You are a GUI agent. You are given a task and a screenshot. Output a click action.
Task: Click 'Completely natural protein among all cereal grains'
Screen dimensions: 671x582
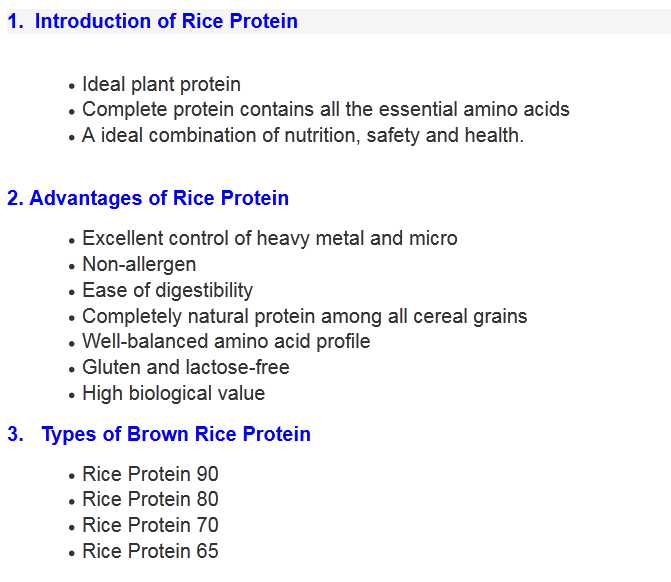[x=304, y=316]
